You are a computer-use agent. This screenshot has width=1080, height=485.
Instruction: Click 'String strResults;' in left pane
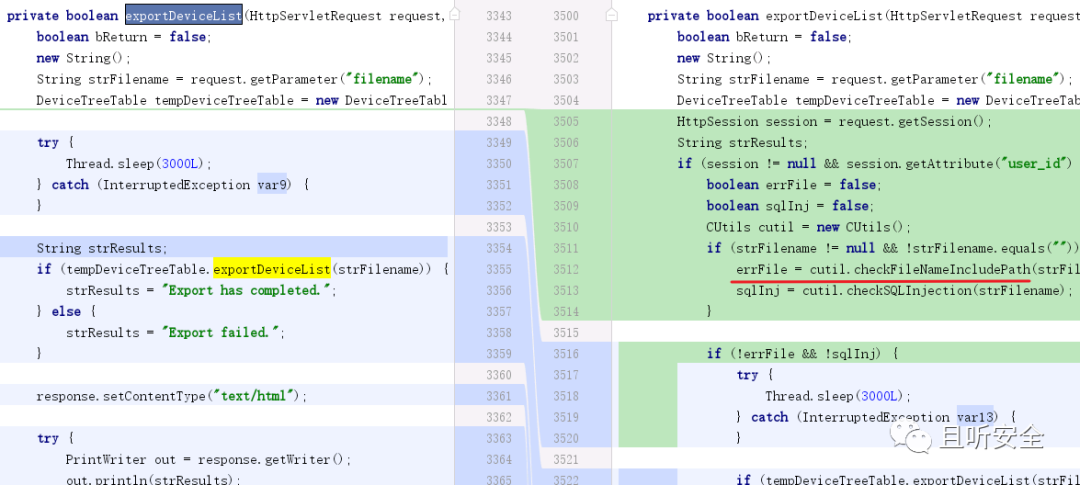pos(102,248)
